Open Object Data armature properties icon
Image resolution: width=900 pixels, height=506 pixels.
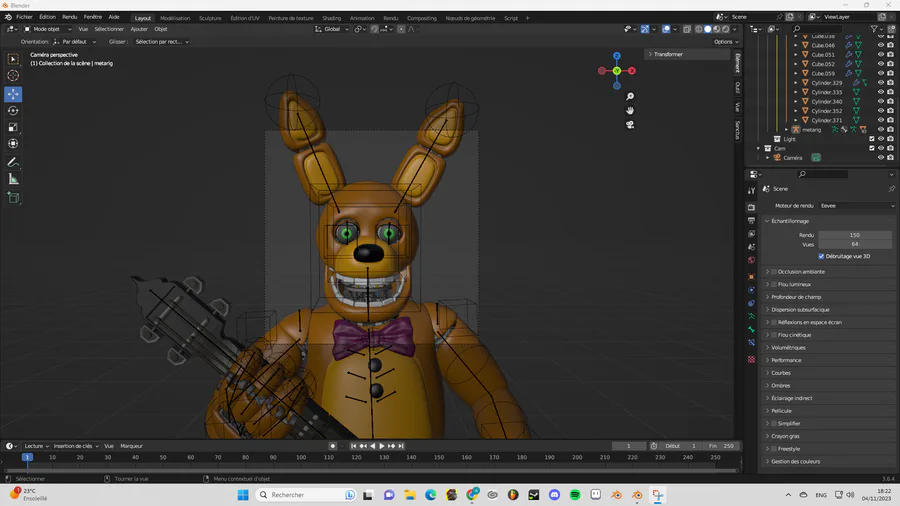click(751, 316)
